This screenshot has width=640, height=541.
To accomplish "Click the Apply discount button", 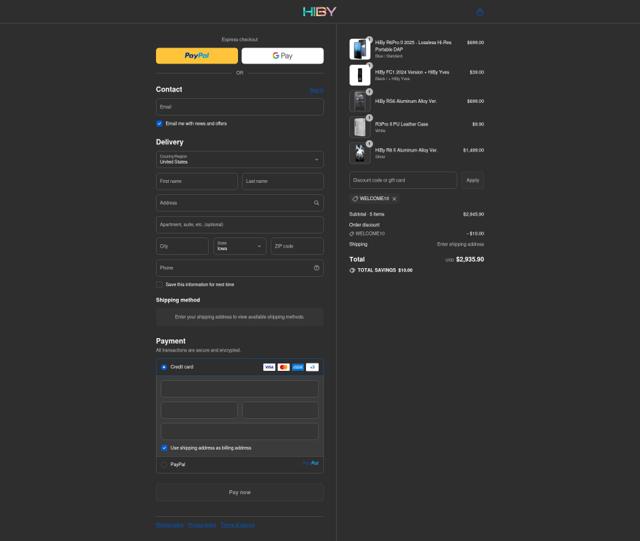I will [x=473, y=180].
